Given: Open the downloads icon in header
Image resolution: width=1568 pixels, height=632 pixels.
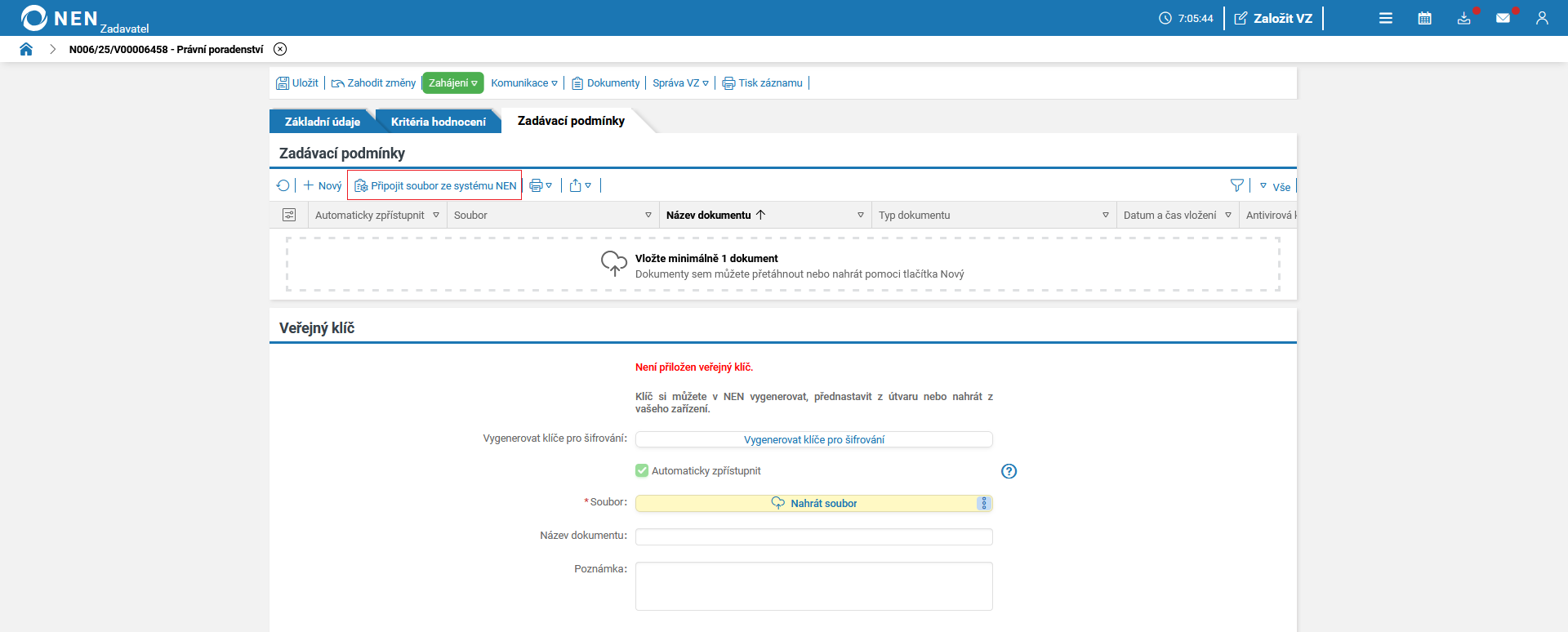Looking at the screenshot, I should coord(1463,18).
